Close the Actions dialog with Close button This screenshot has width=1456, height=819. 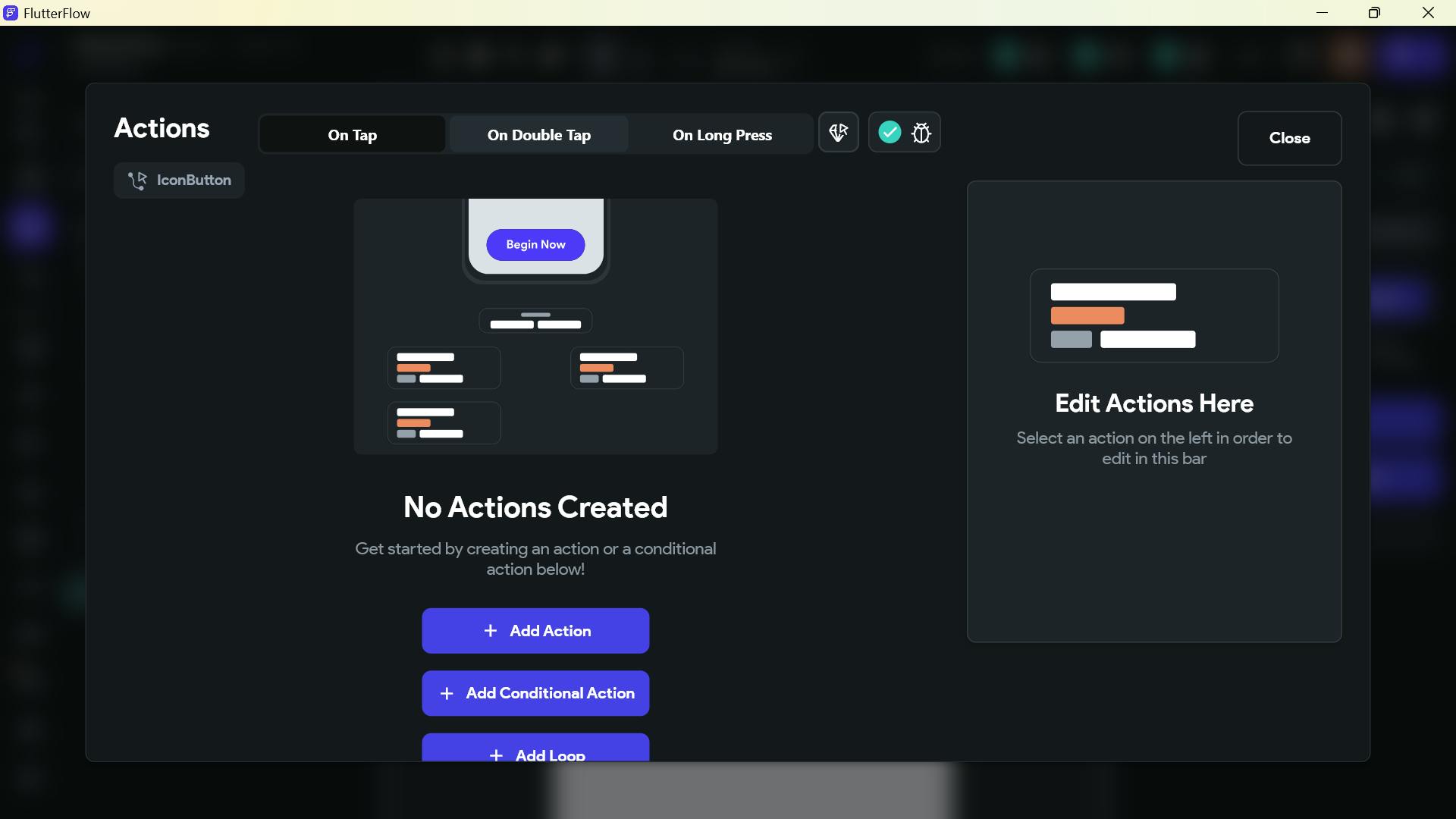(1289, 138)
